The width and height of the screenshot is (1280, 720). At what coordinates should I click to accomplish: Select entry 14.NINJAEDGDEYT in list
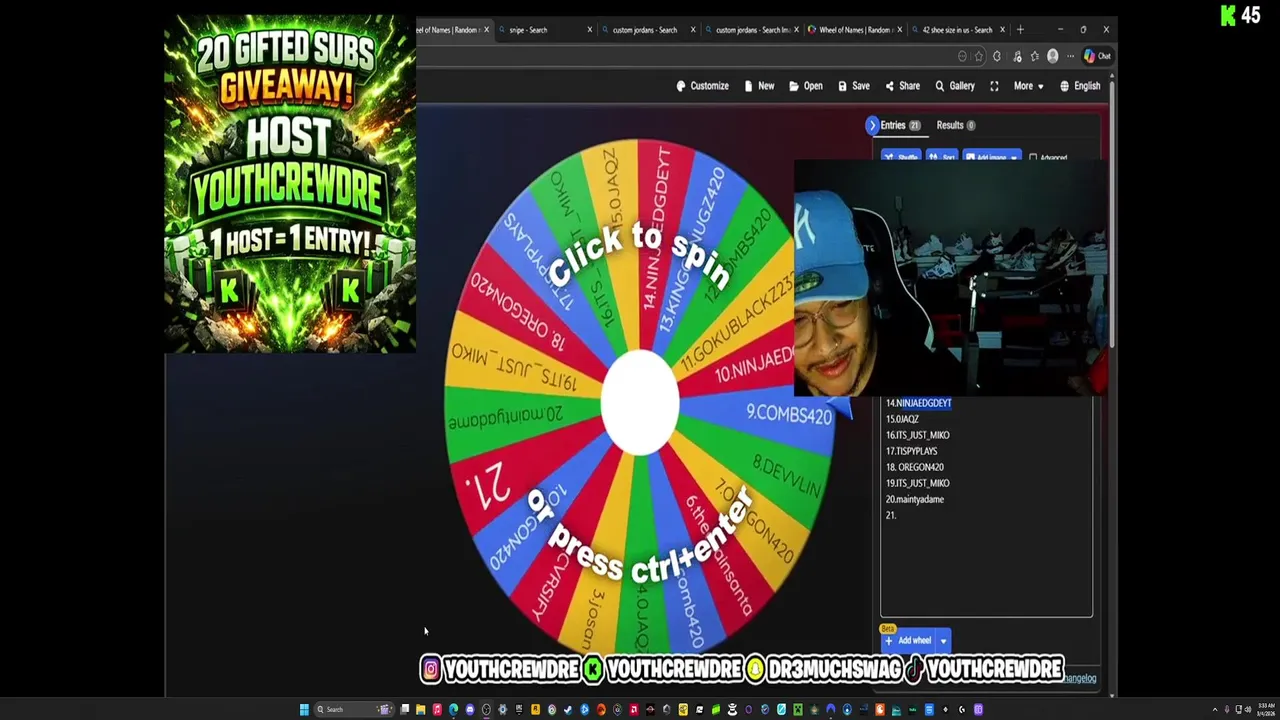pos(919,403)
